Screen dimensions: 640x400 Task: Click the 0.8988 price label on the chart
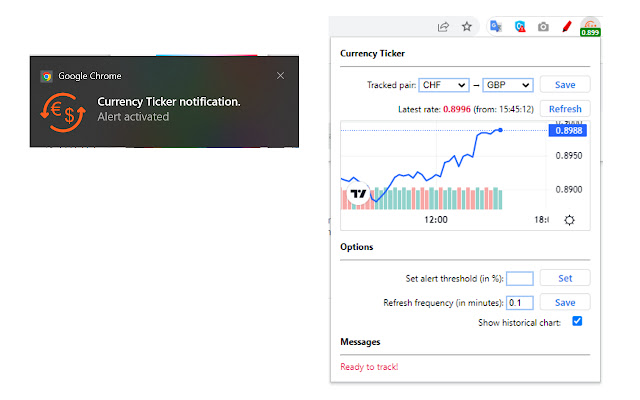click(x=568, y=131)
